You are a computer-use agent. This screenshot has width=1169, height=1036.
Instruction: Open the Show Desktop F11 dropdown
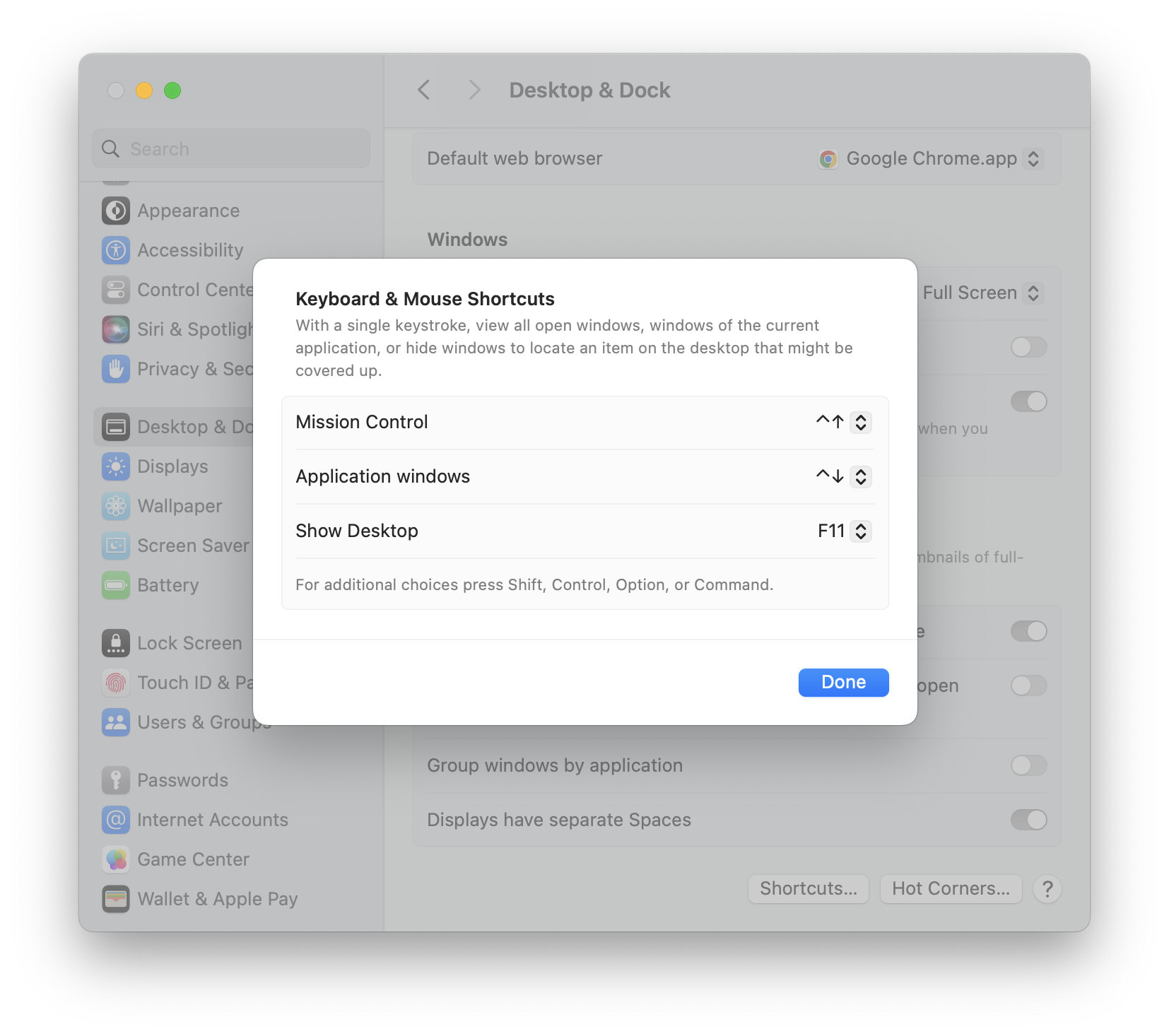[x=861, y=531]
